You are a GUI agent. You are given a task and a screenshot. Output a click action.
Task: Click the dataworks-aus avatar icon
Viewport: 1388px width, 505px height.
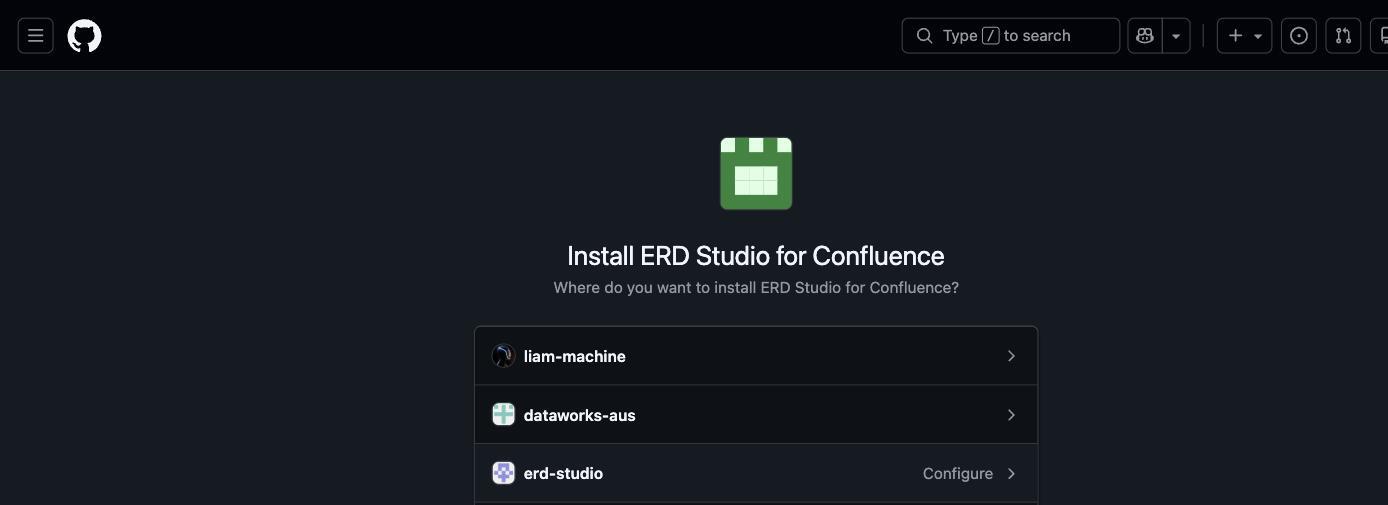(x=504, y=415)
